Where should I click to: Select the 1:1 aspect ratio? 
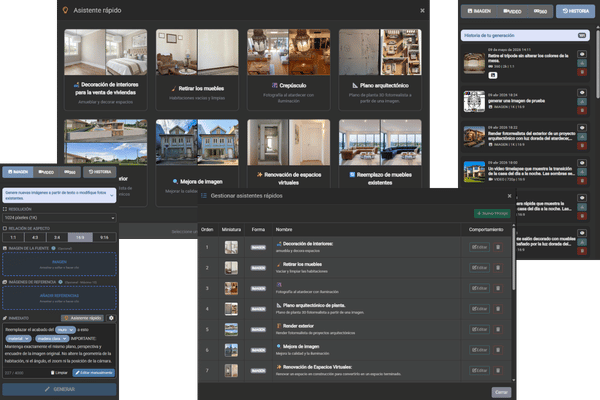point(13,238)
